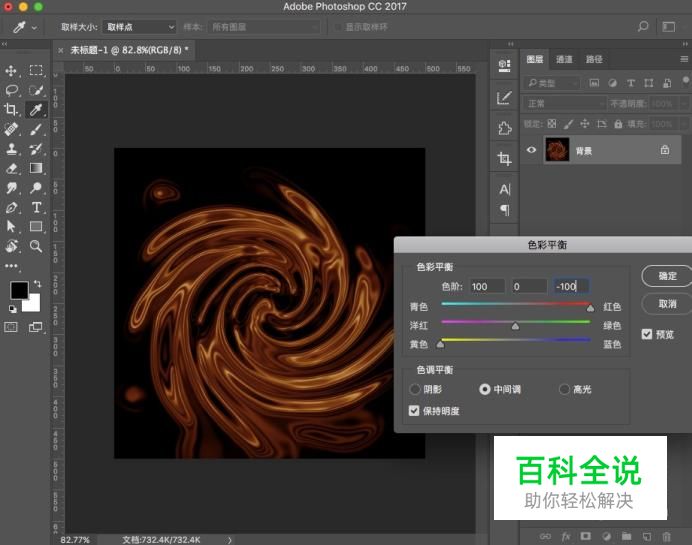Toggle Quick Mask mode

point(11,327)
